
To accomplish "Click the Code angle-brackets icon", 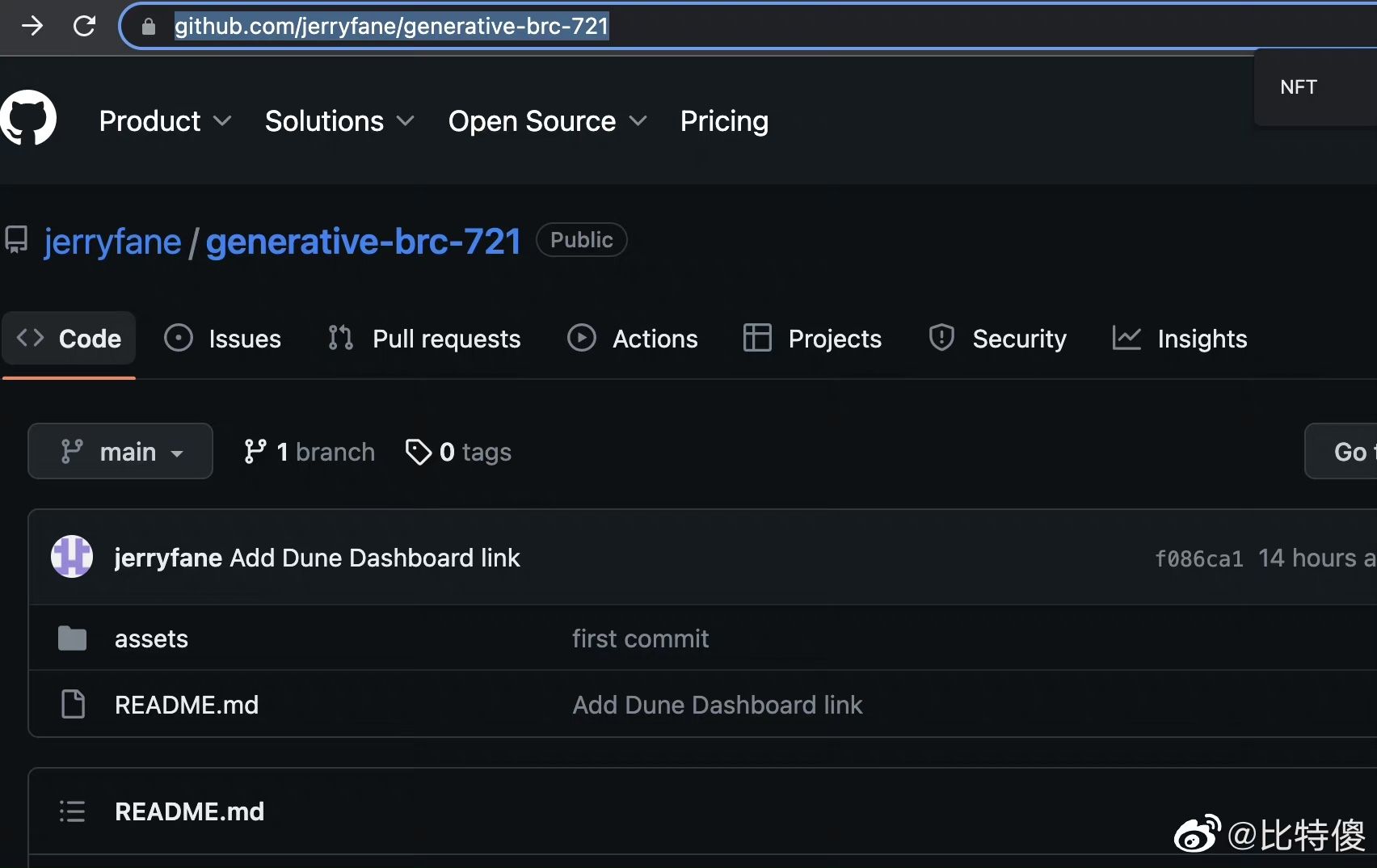I will click(31, 338).
